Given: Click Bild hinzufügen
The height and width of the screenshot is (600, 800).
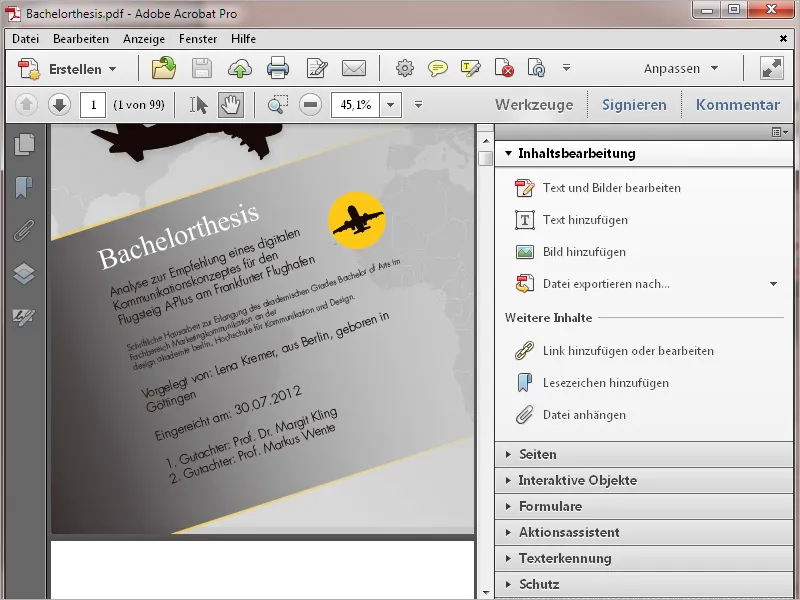Looking at the screenshot, I should pos(570,252).
